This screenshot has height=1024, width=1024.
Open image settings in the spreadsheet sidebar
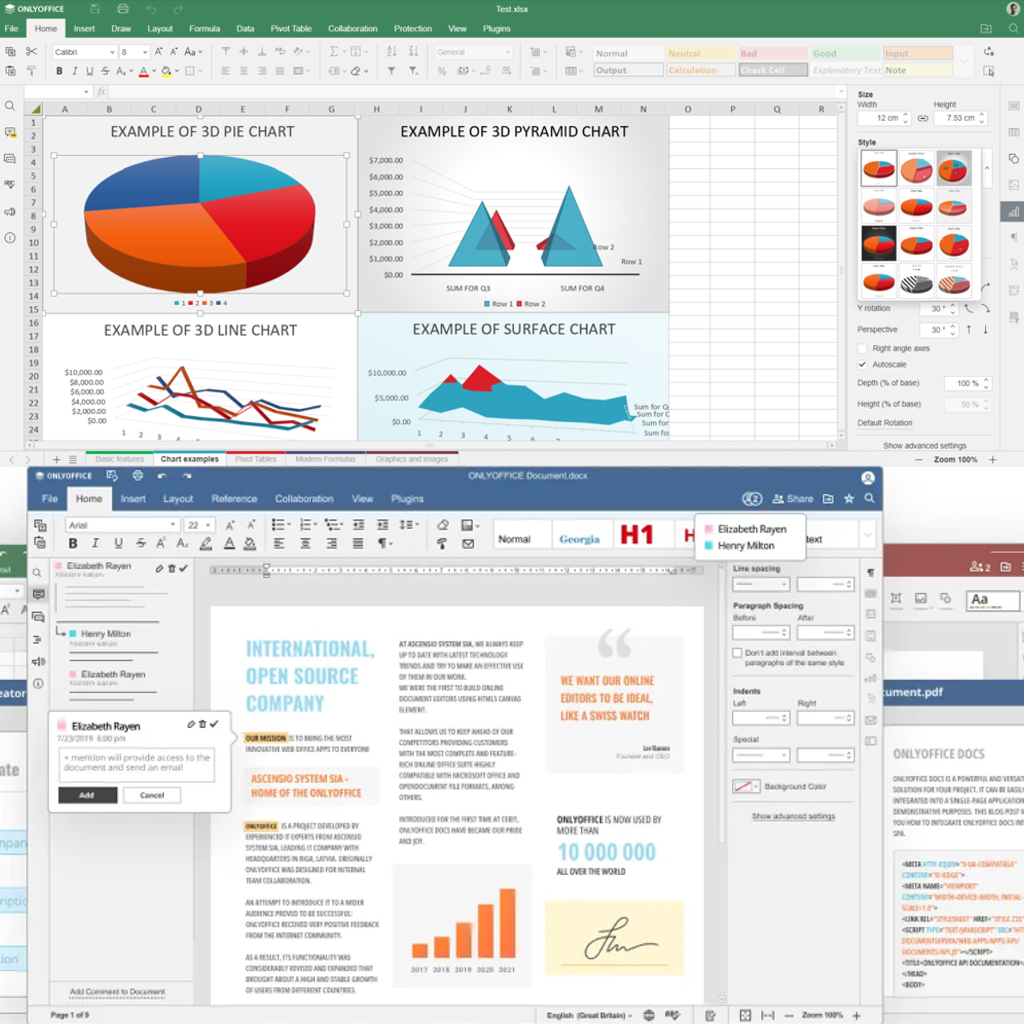[1013, 185]
